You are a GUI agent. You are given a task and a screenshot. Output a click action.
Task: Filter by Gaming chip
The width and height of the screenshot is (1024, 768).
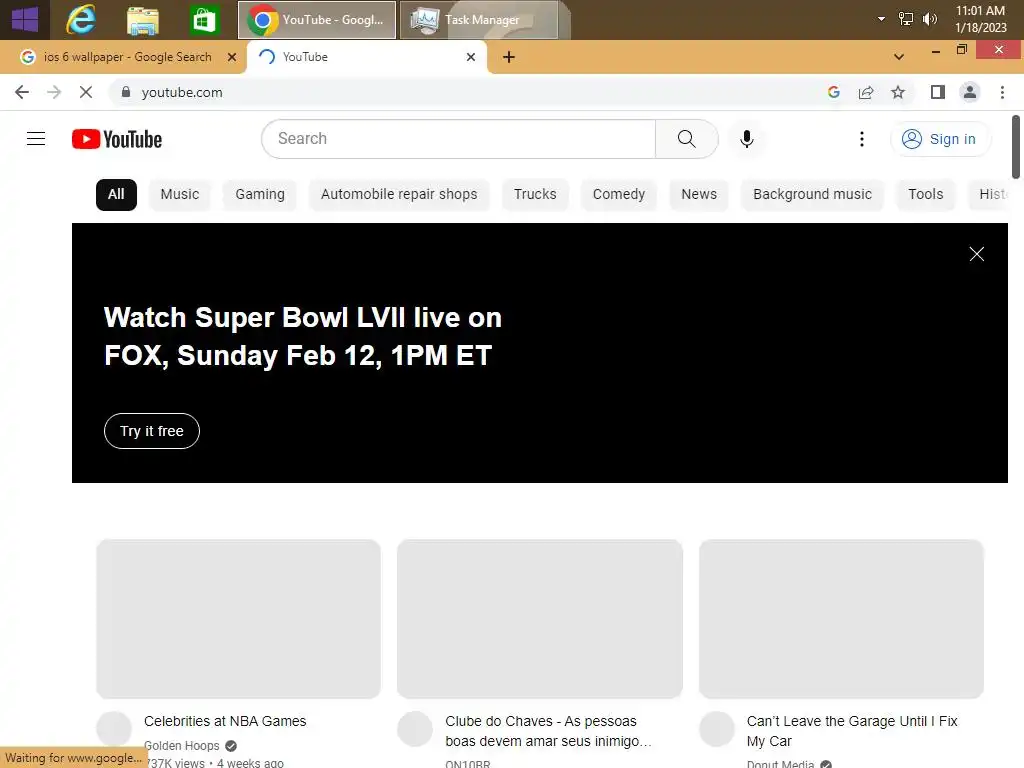[x=260, y=195]
